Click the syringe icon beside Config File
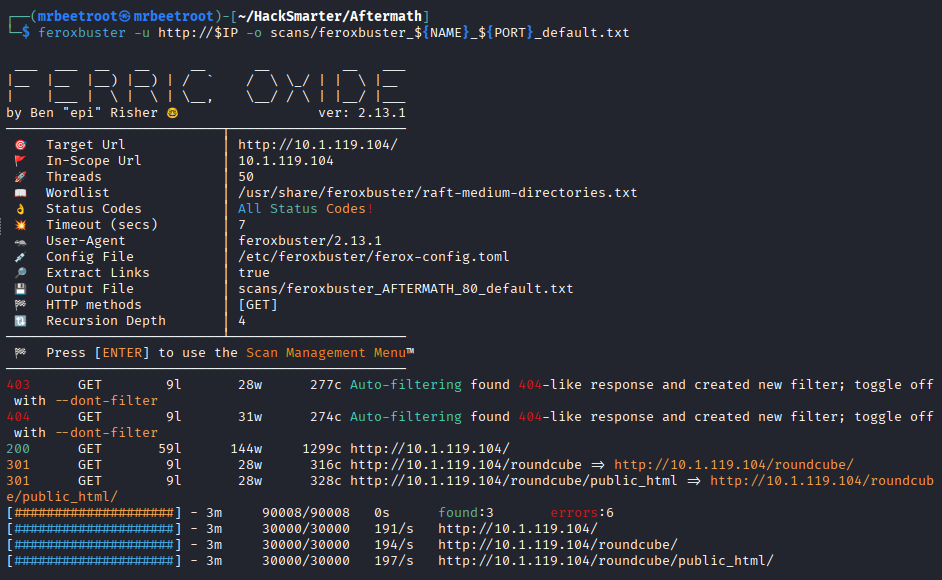Screen dimensions: 942x580 (20, 257)
